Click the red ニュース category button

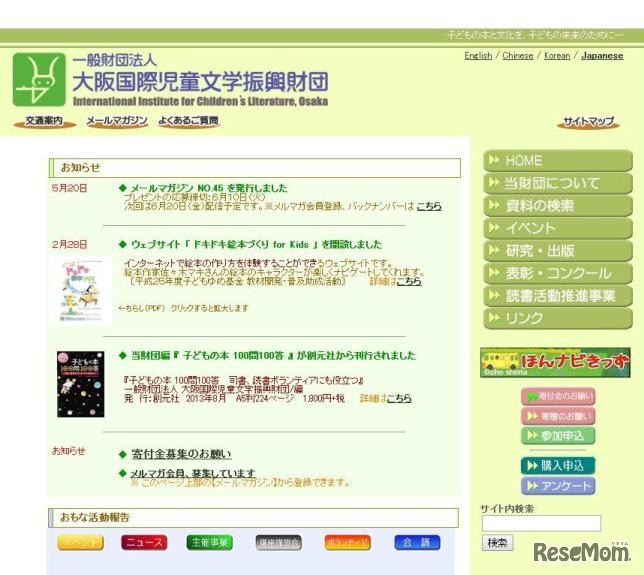(144, 543)
